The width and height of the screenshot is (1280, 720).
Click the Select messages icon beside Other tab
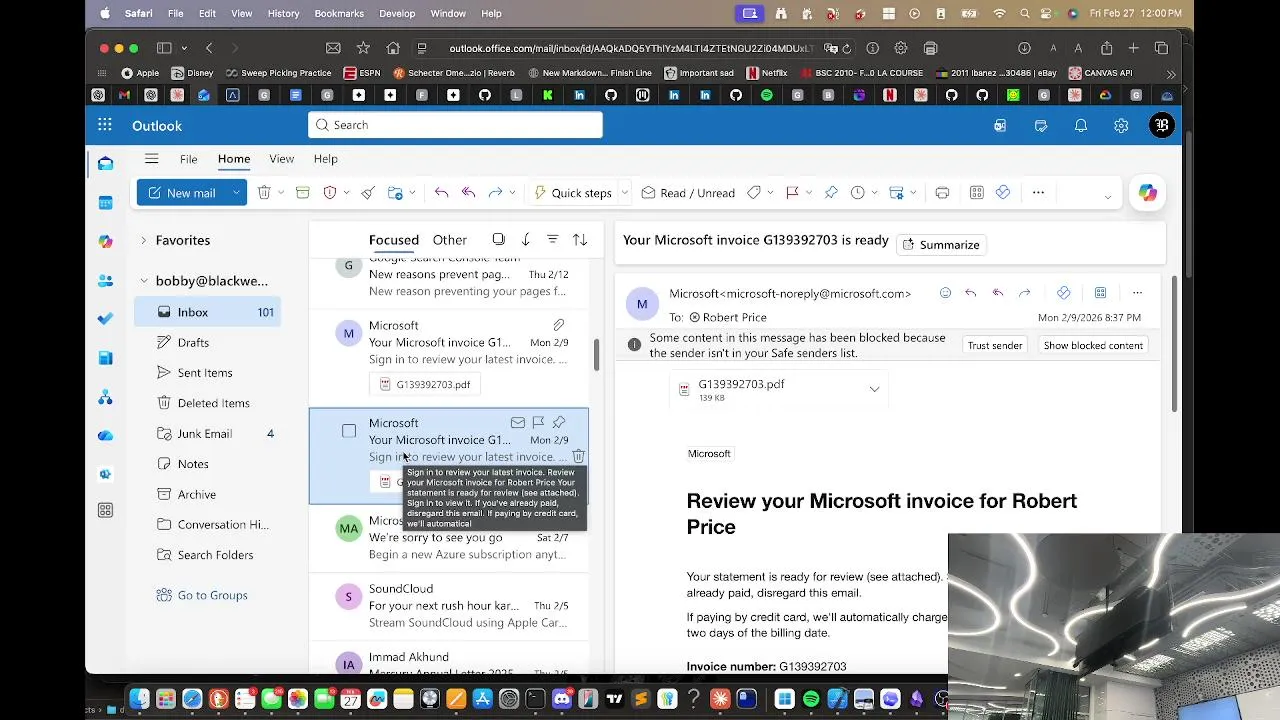498,239
